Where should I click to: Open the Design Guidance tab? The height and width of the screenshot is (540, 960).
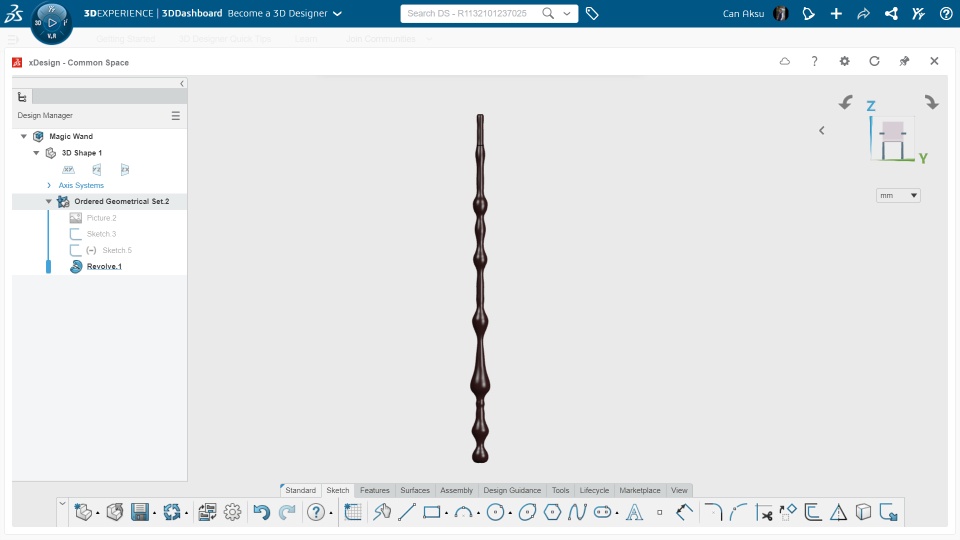click(x=512, y=490)
